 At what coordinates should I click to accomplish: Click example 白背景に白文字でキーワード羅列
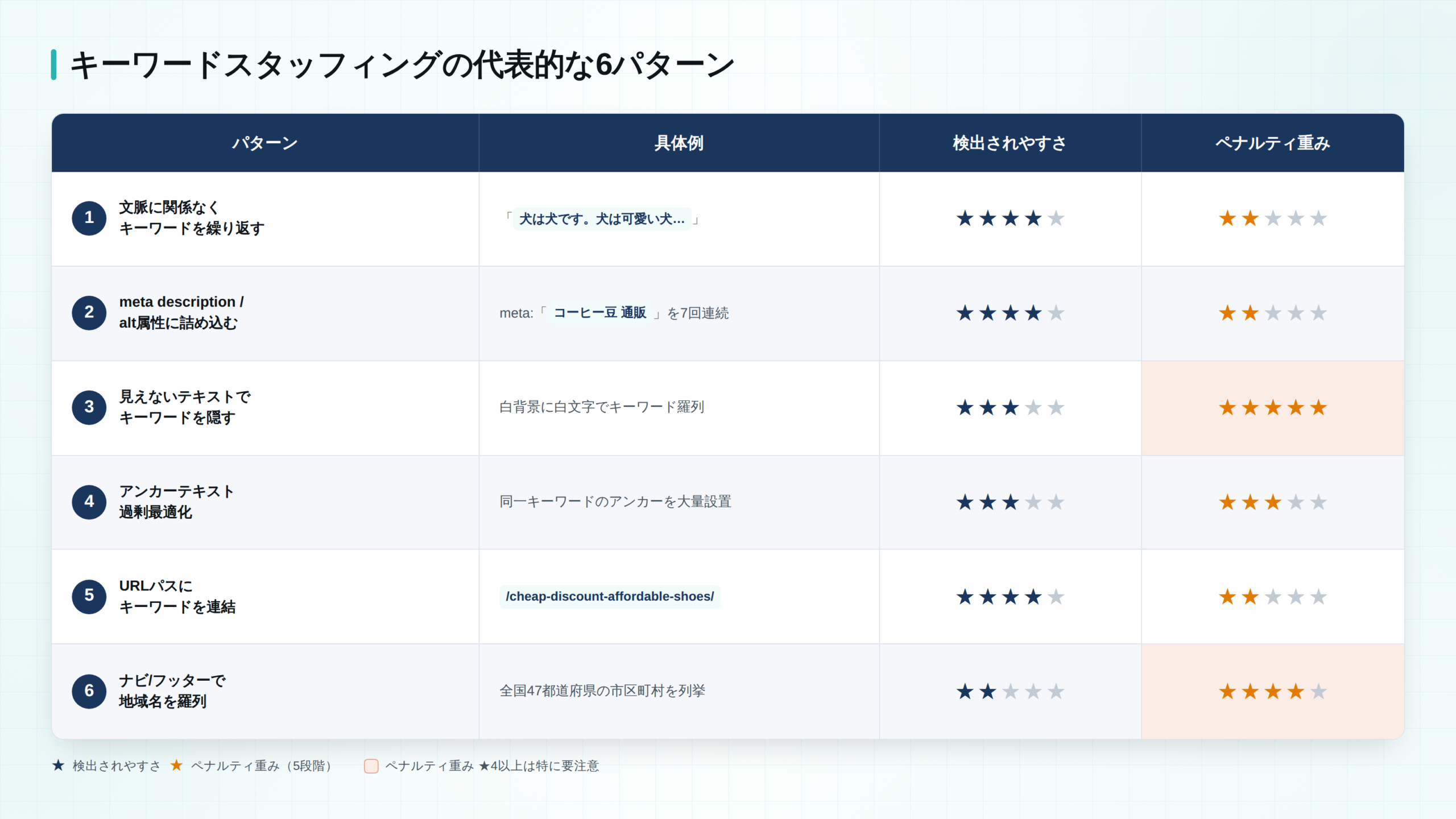tap(602, 407)
